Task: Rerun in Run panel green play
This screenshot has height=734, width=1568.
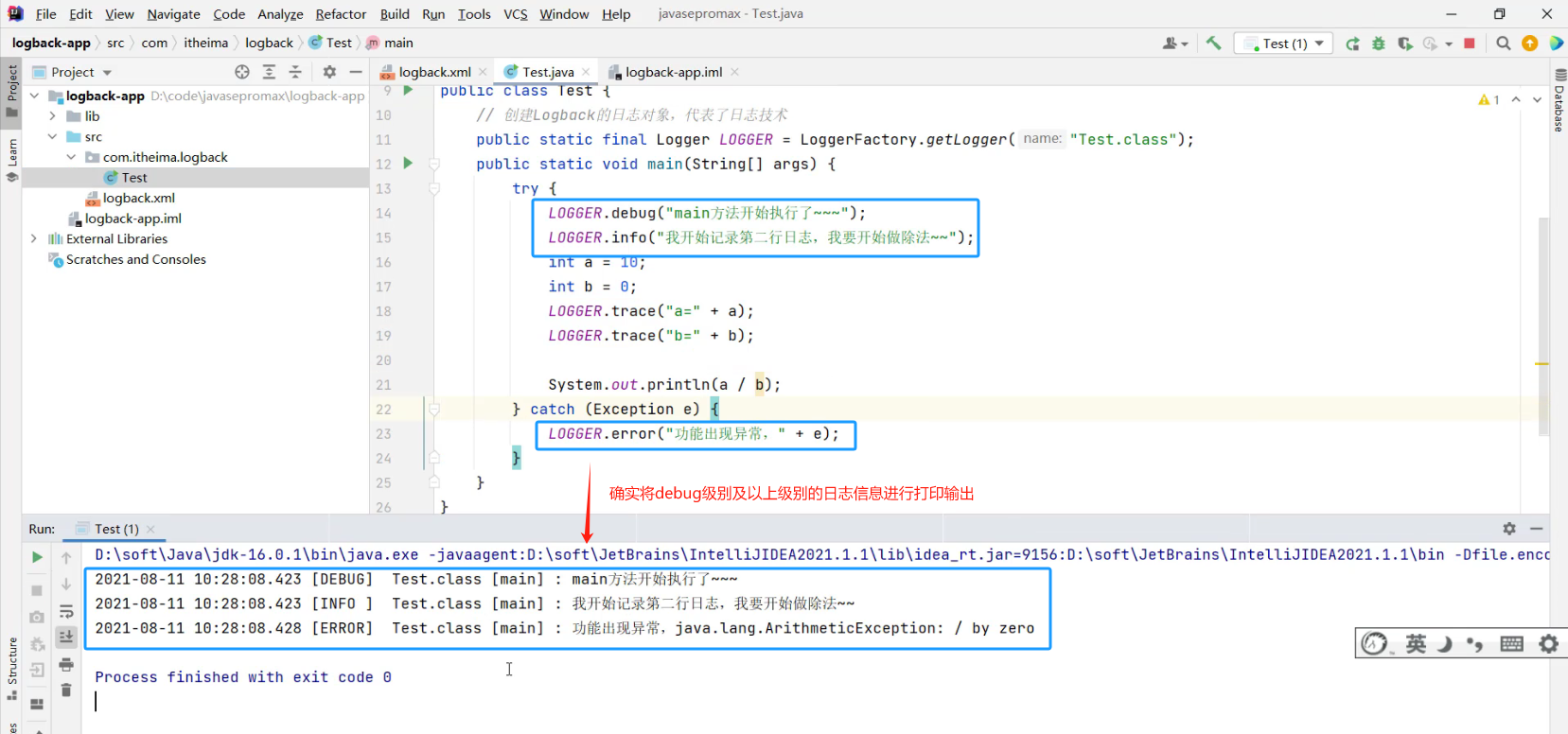Action: click(x=37, y=557)
